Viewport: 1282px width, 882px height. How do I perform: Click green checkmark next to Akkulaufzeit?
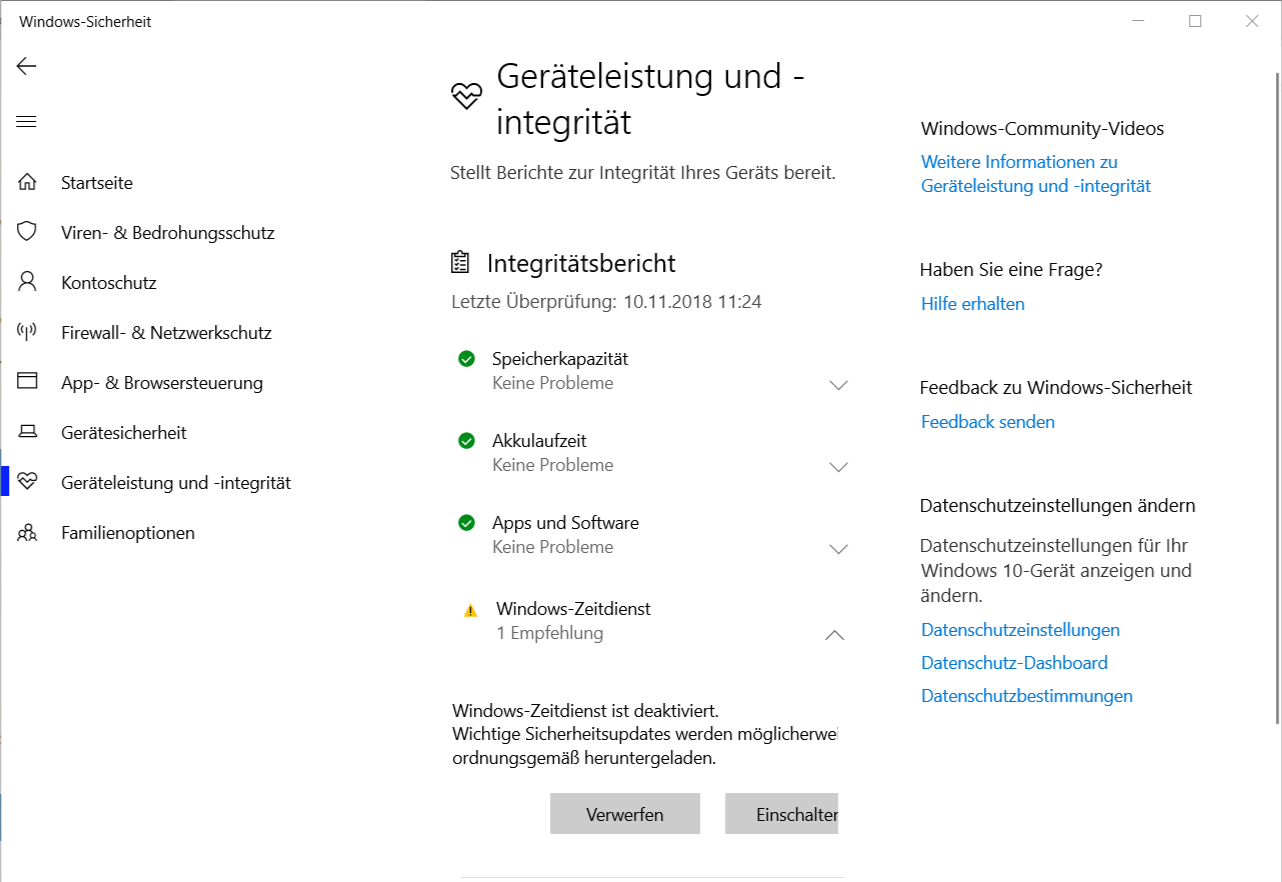[466, 440]
